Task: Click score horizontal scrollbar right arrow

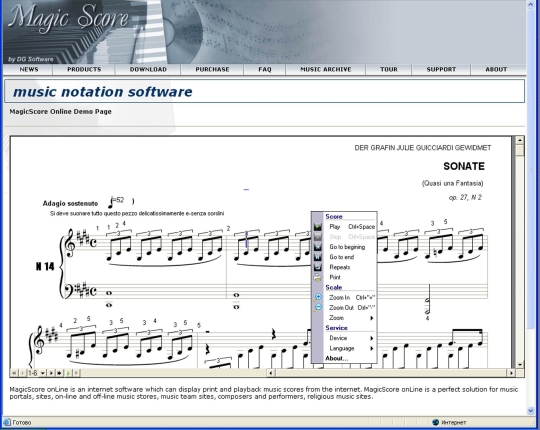Action: tap(511, 373)
